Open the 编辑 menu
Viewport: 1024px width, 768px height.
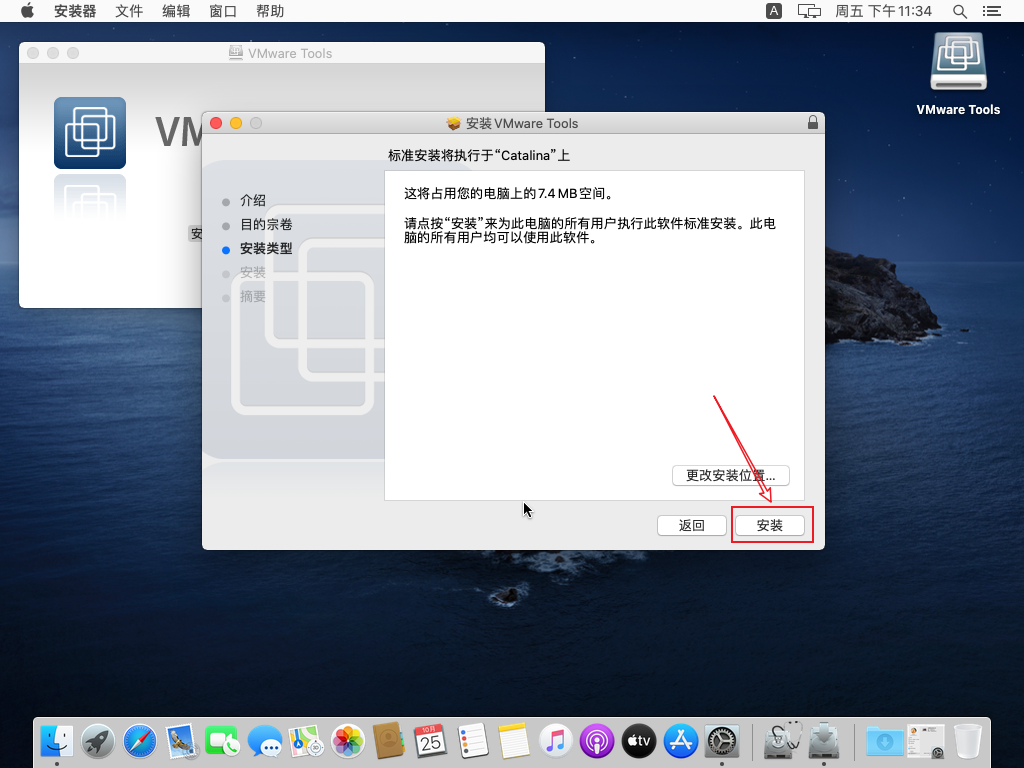[176, 11]
